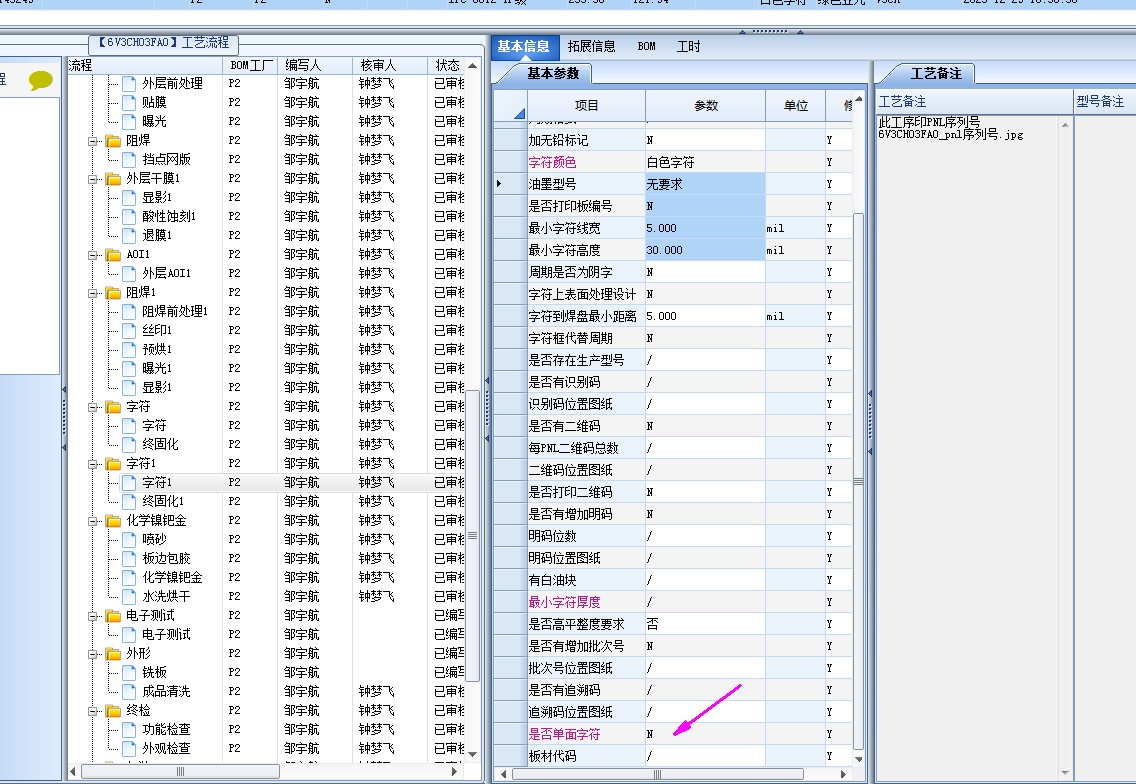Click the 此工序印PNL序列号 remark text

pos(929,122)
